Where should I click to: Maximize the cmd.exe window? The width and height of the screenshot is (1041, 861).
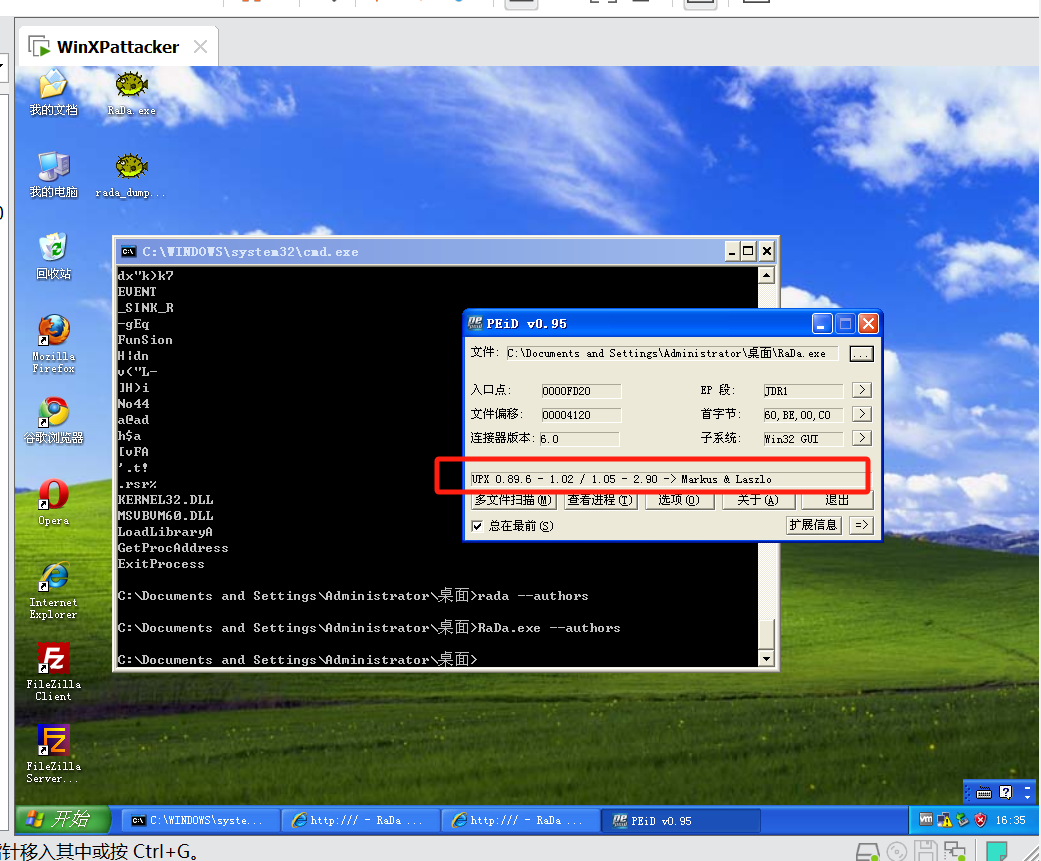point(748,251)
